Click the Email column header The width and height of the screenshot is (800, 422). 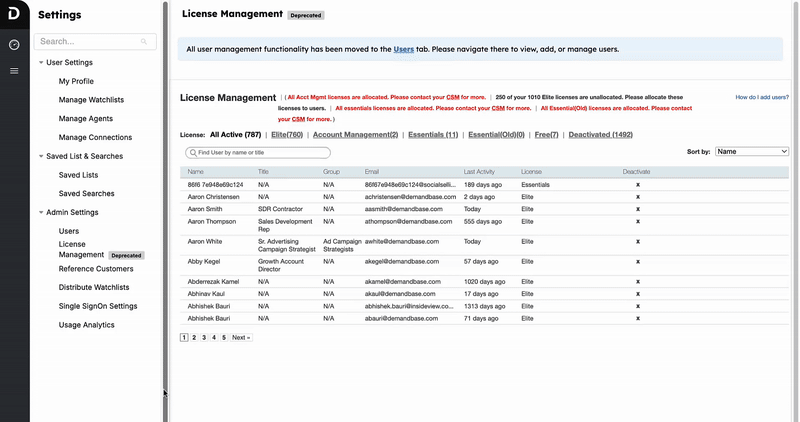click(371, 172)
